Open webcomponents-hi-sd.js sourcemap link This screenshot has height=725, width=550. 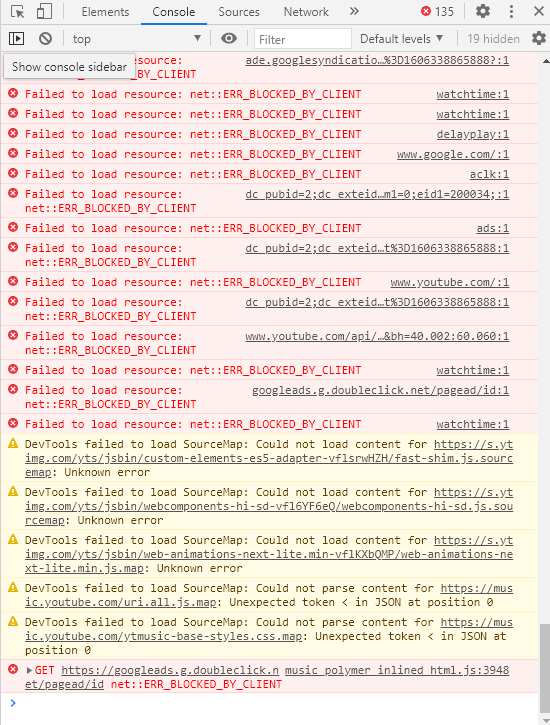(x=269, y=506)
